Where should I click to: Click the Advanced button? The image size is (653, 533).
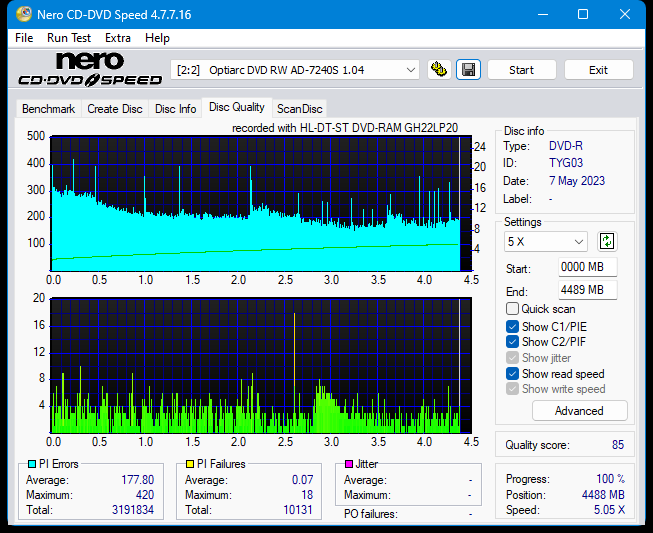pyautogui.click(x=579, y=411)
